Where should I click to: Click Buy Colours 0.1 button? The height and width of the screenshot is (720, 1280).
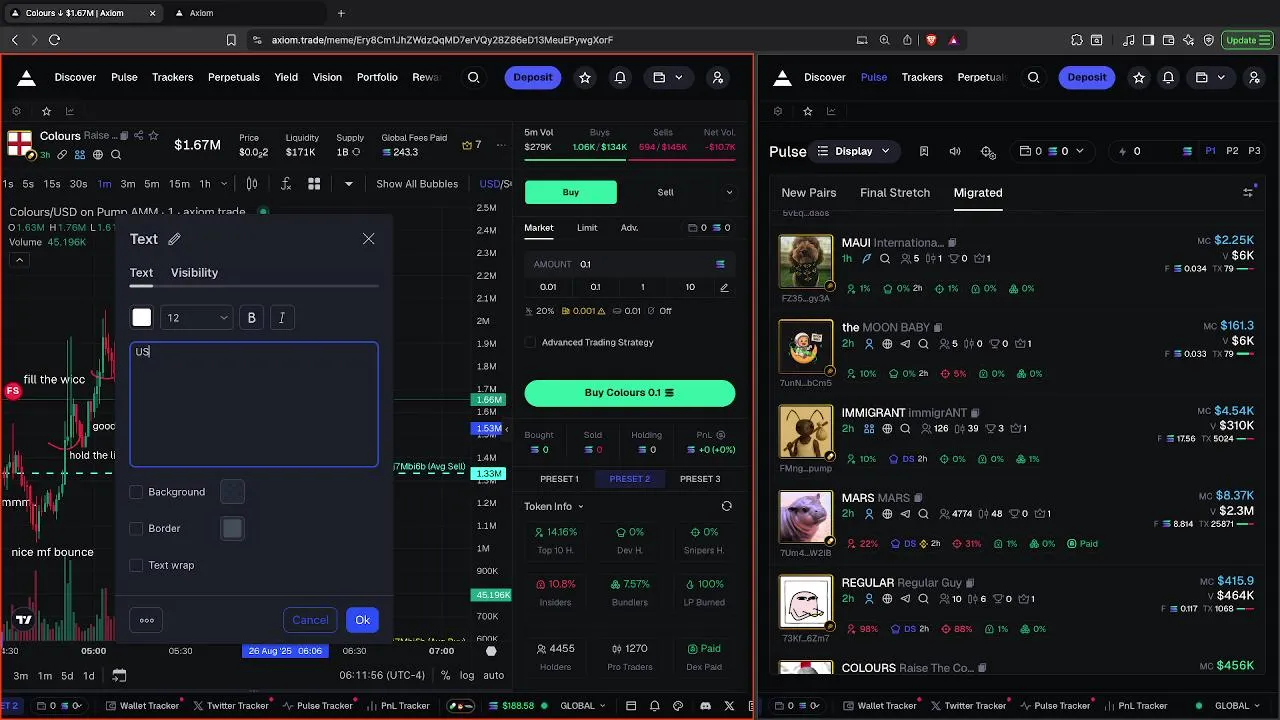(x=629, y=393)
